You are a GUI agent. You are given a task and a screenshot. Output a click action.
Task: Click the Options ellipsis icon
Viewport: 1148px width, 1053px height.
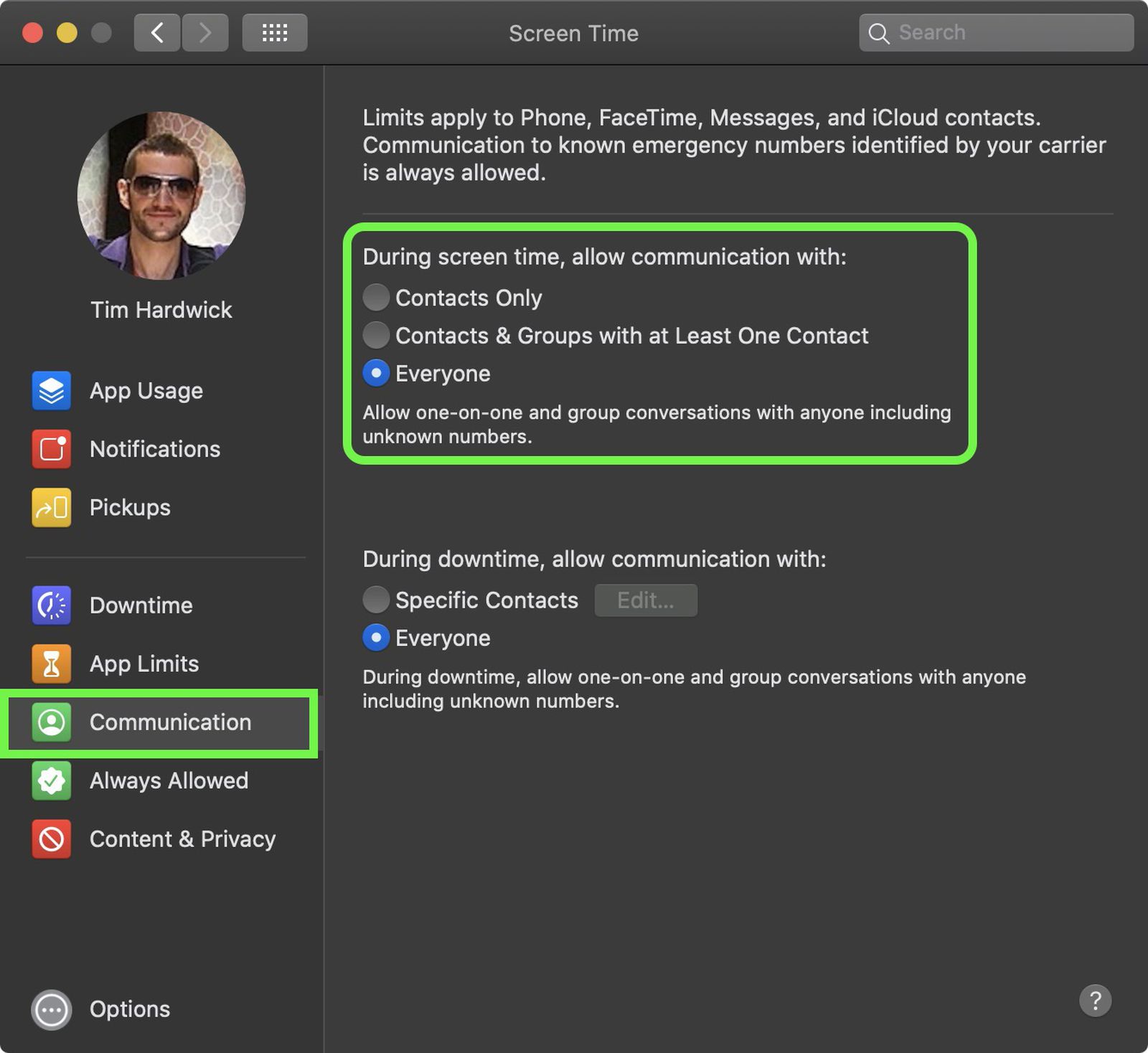coord(51,1009)
